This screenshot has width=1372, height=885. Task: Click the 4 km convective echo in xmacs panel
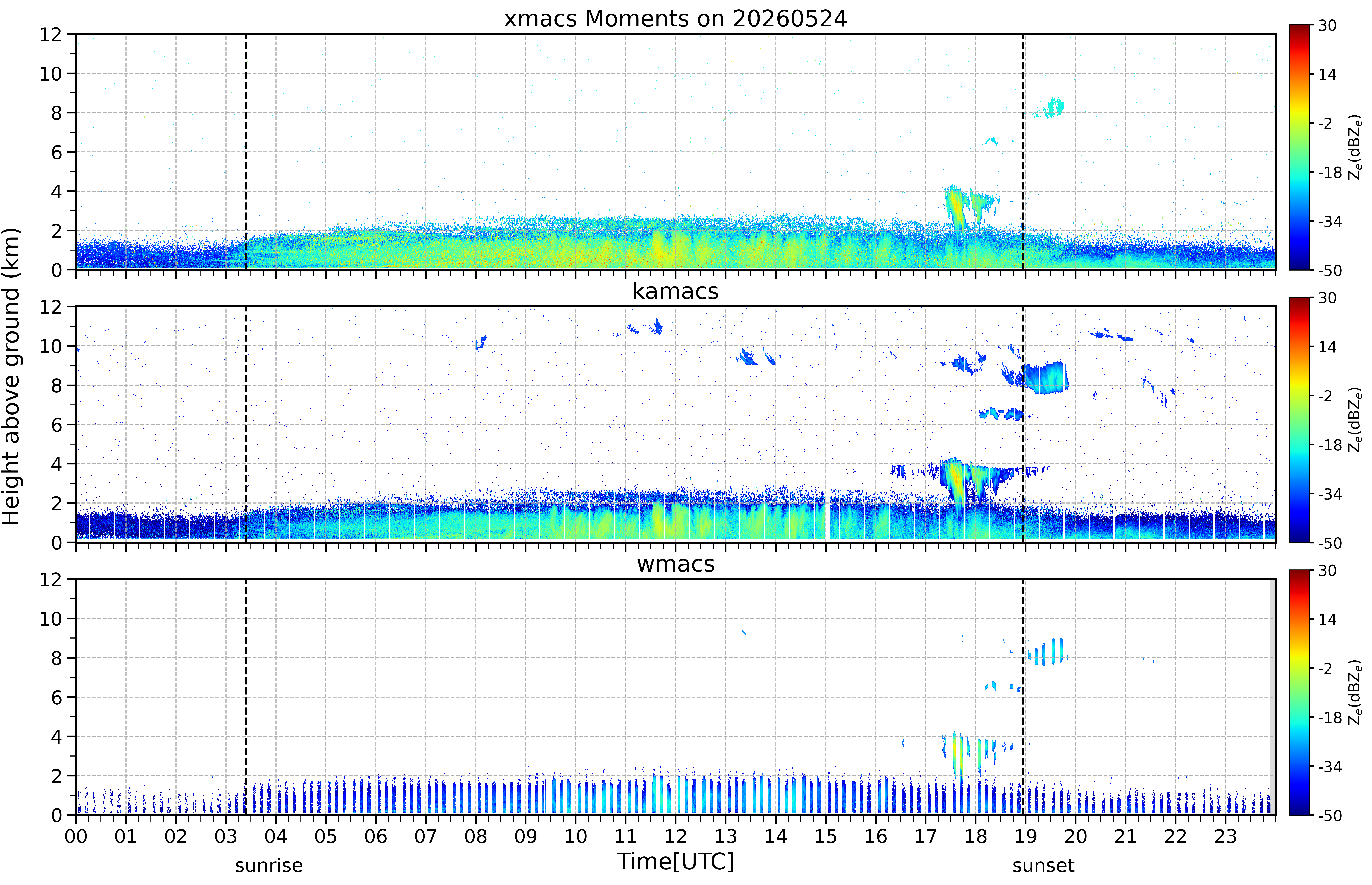(955, 207)
